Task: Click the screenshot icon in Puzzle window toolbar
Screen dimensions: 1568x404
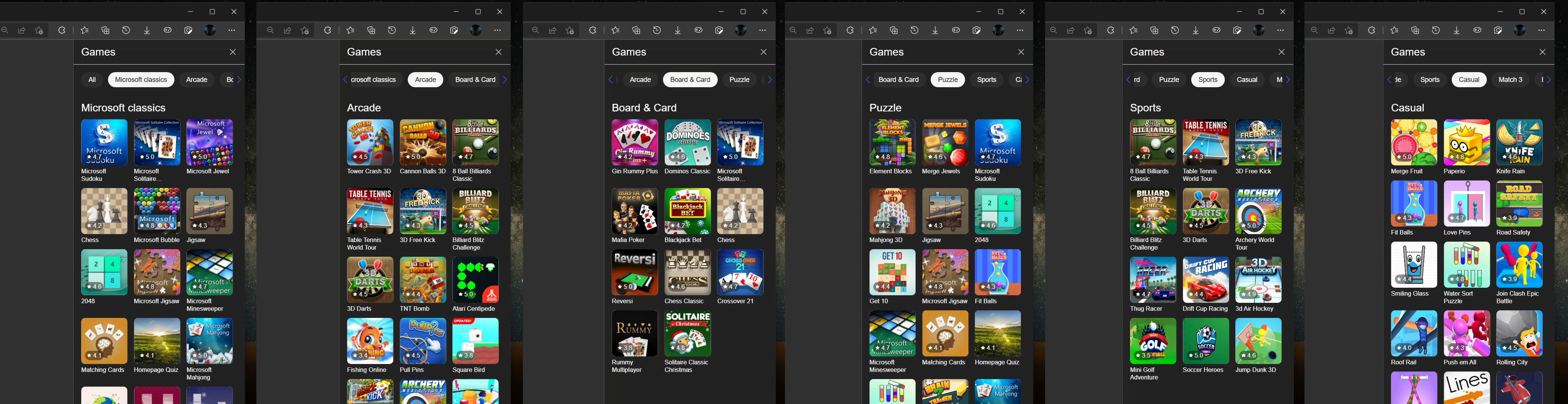Action: click(x=976, y=30)
